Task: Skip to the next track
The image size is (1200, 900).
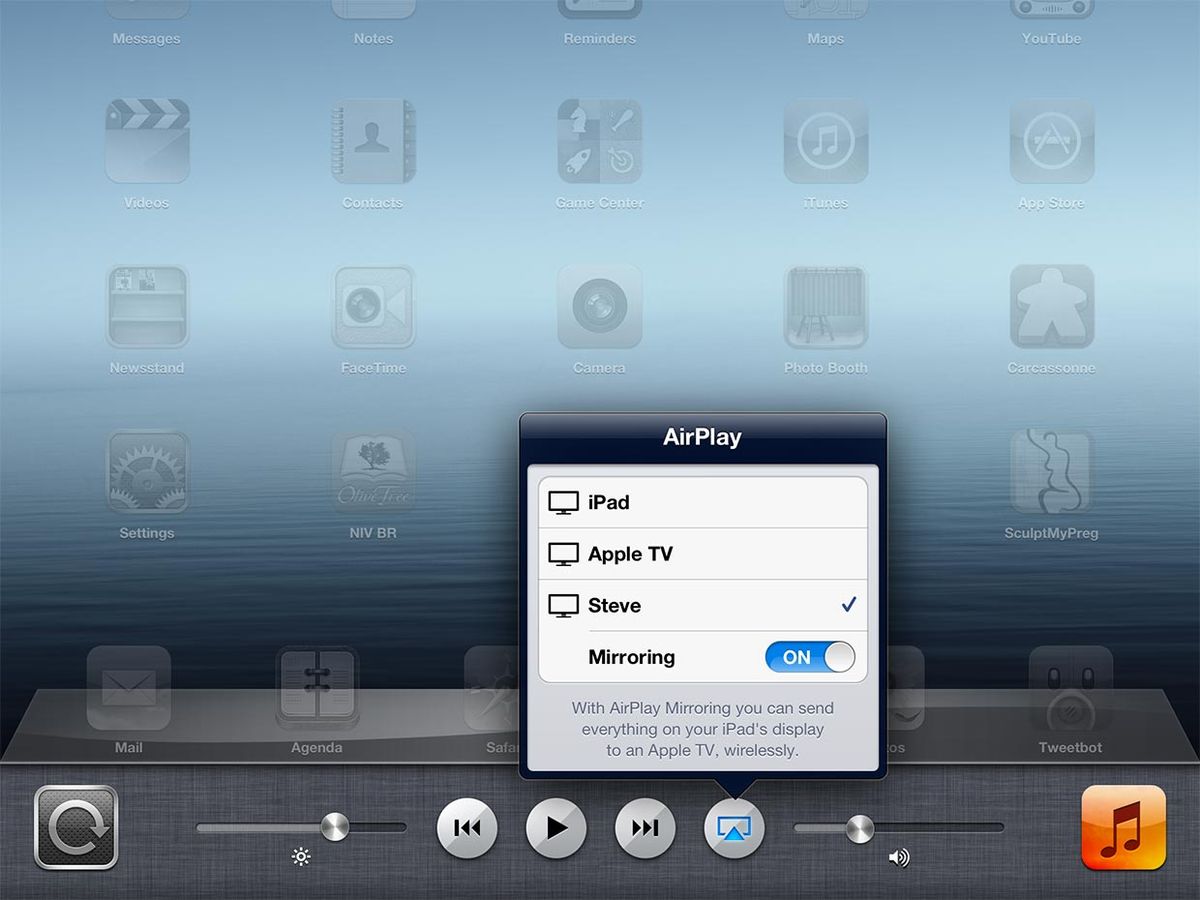Action: (x=645, y=827)
